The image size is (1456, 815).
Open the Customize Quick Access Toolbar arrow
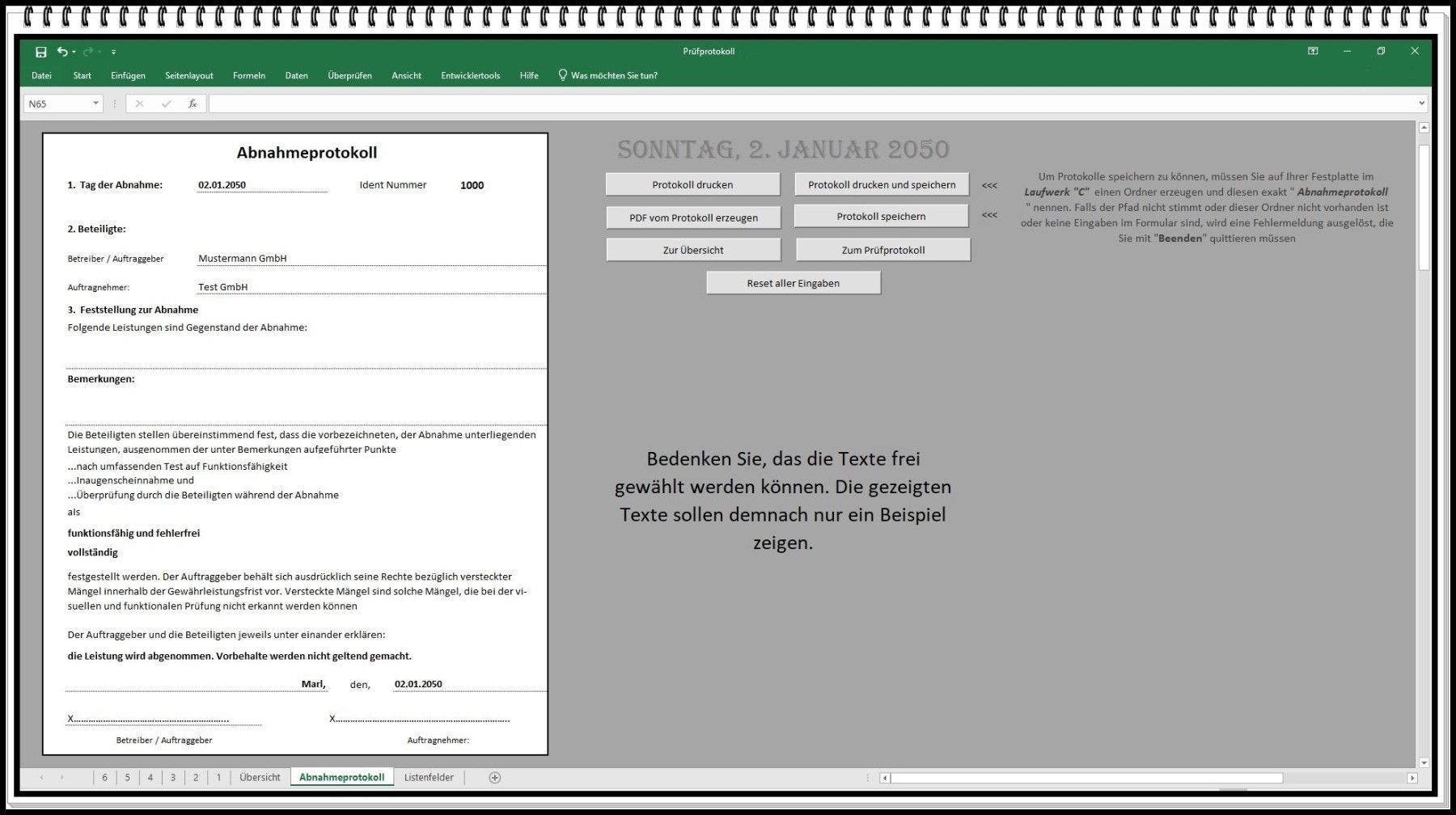point(113,52)
